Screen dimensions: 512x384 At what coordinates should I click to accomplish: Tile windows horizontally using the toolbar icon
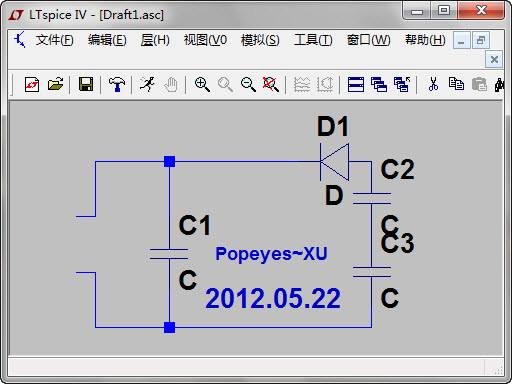pyautogui.click(x=356, y=84)
